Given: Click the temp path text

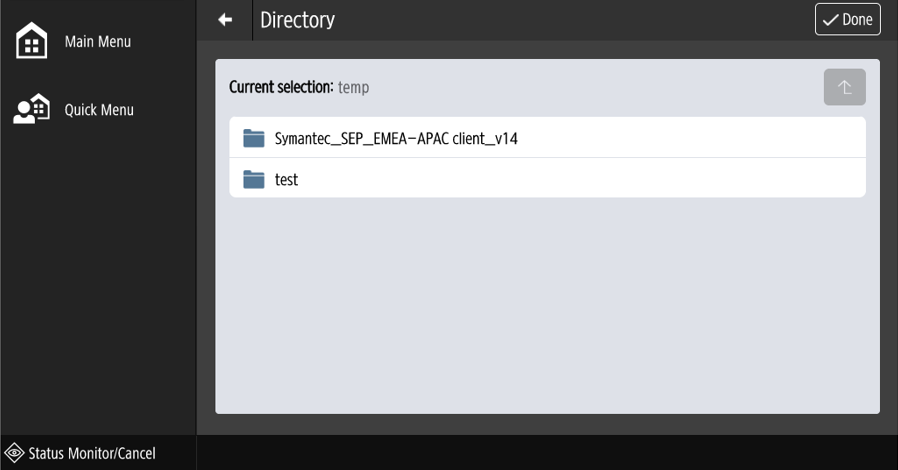Looking at the screenshot, I should 354,88.
